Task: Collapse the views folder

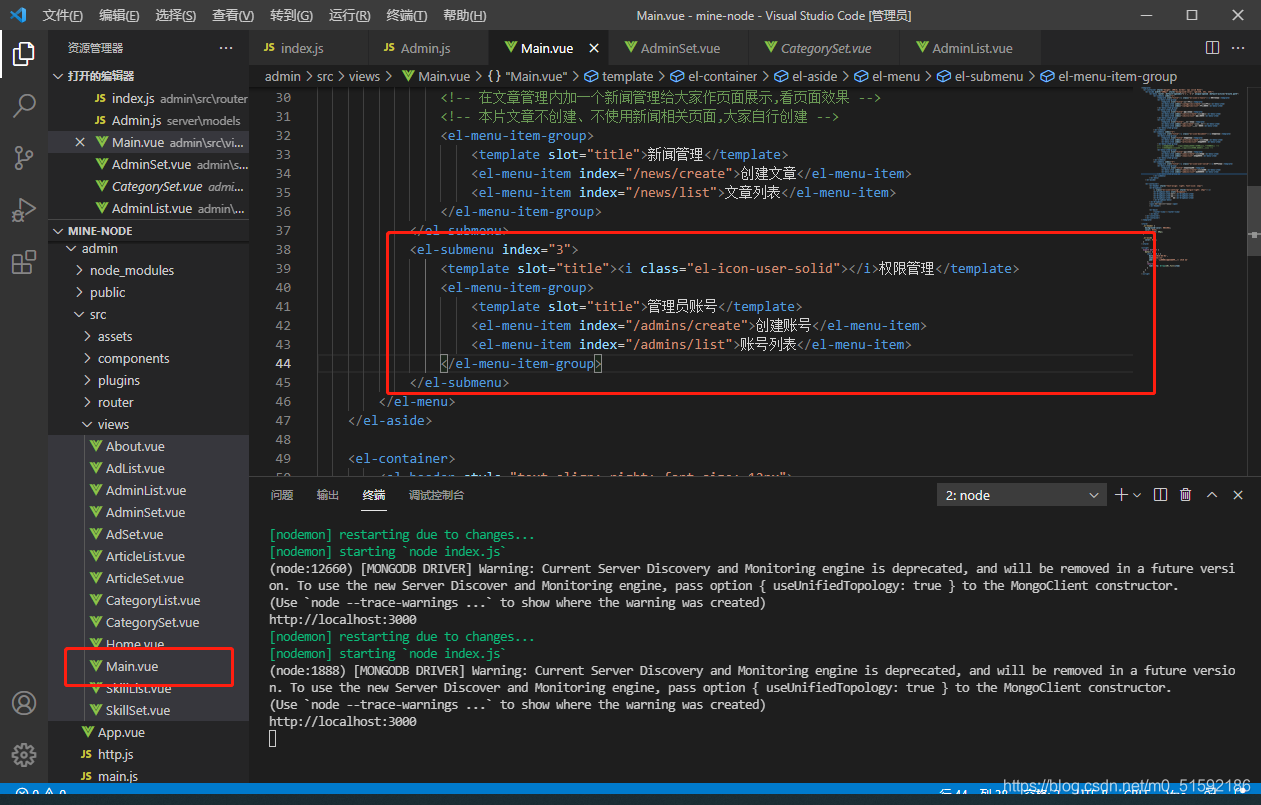Action: [113, 424]
